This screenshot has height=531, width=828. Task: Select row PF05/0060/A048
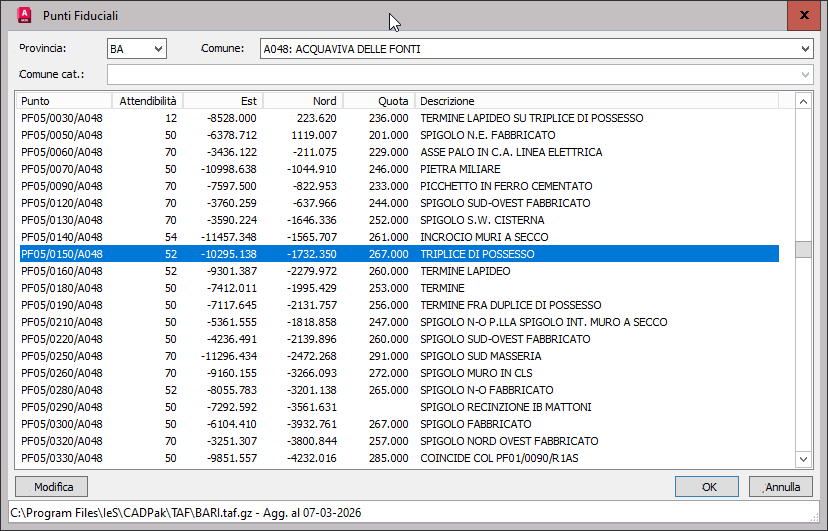(x=399, y=152)
